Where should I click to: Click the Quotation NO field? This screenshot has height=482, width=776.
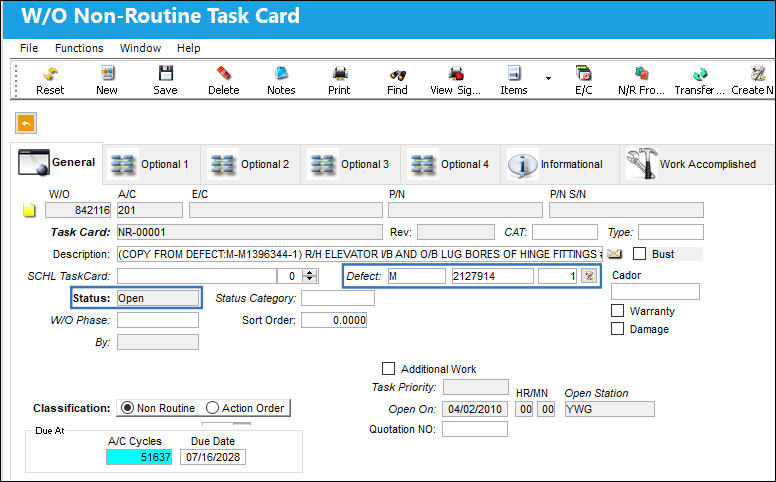(475, 429)
